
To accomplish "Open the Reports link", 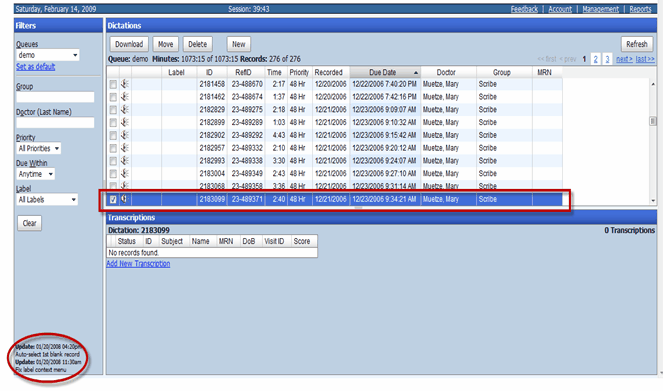I will [641, 9].
